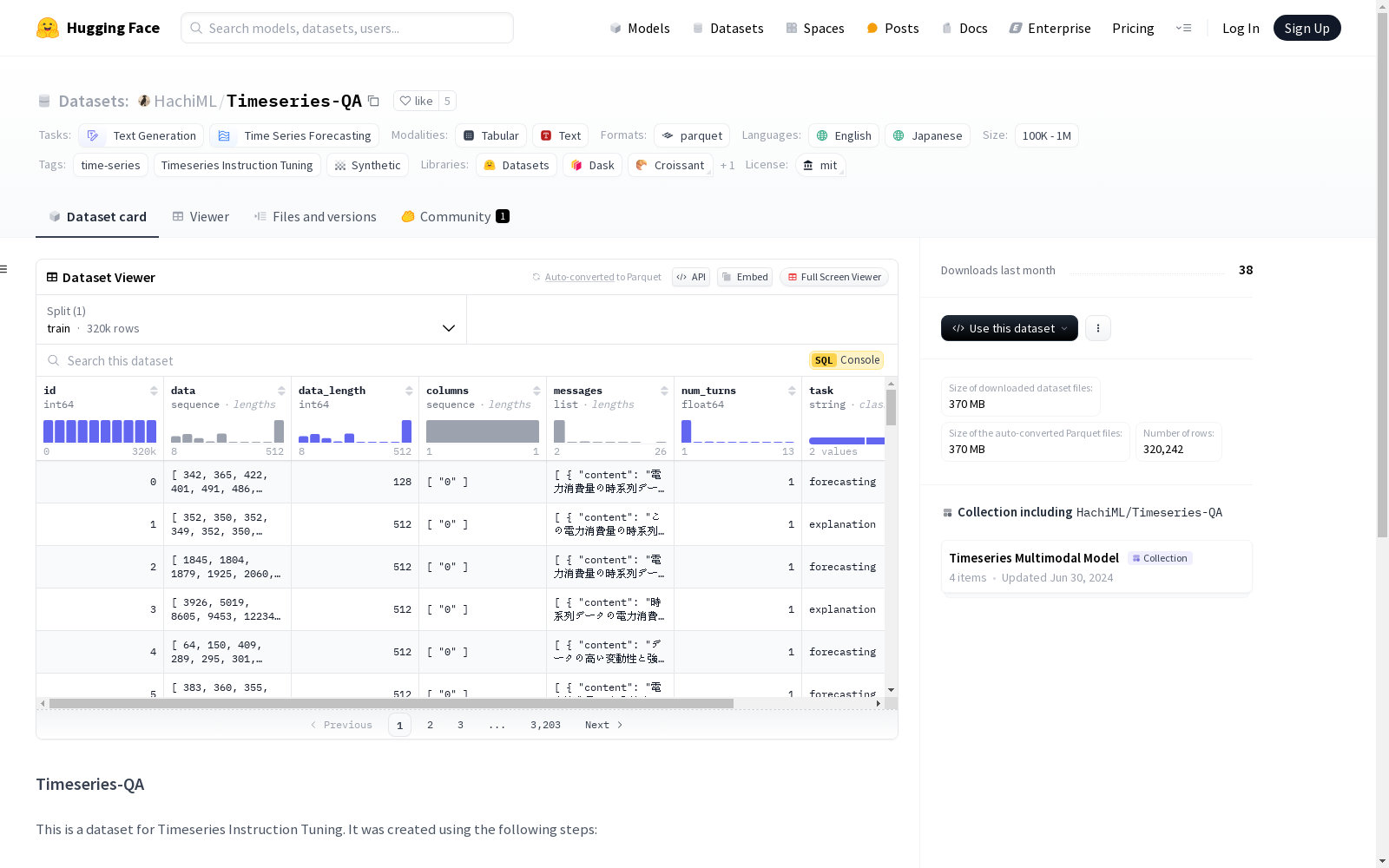Open the Community tab
This screenshot has height=868, width=1389.
pos(455,217)
